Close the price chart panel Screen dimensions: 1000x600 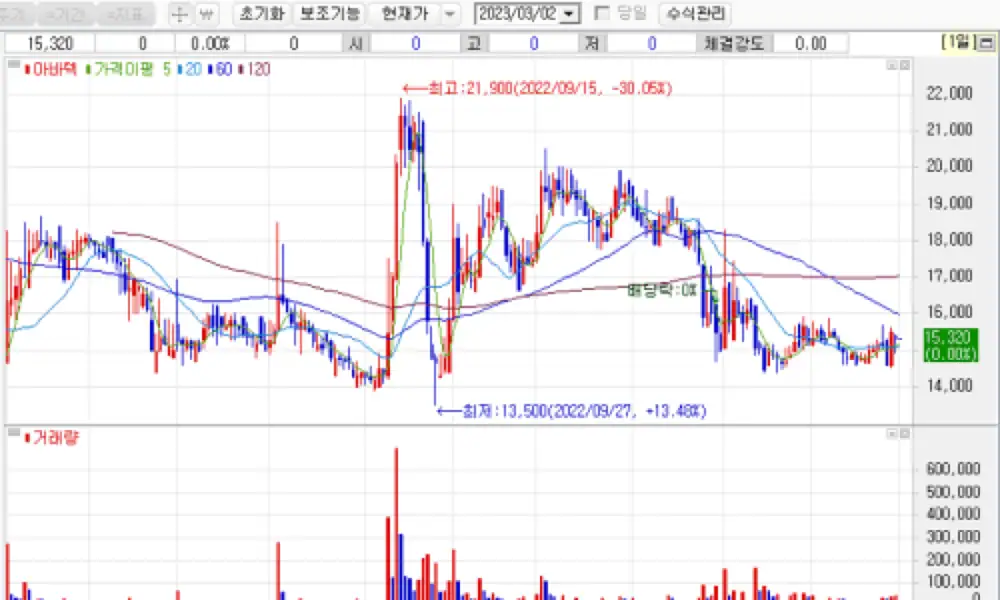click(904, 65)
